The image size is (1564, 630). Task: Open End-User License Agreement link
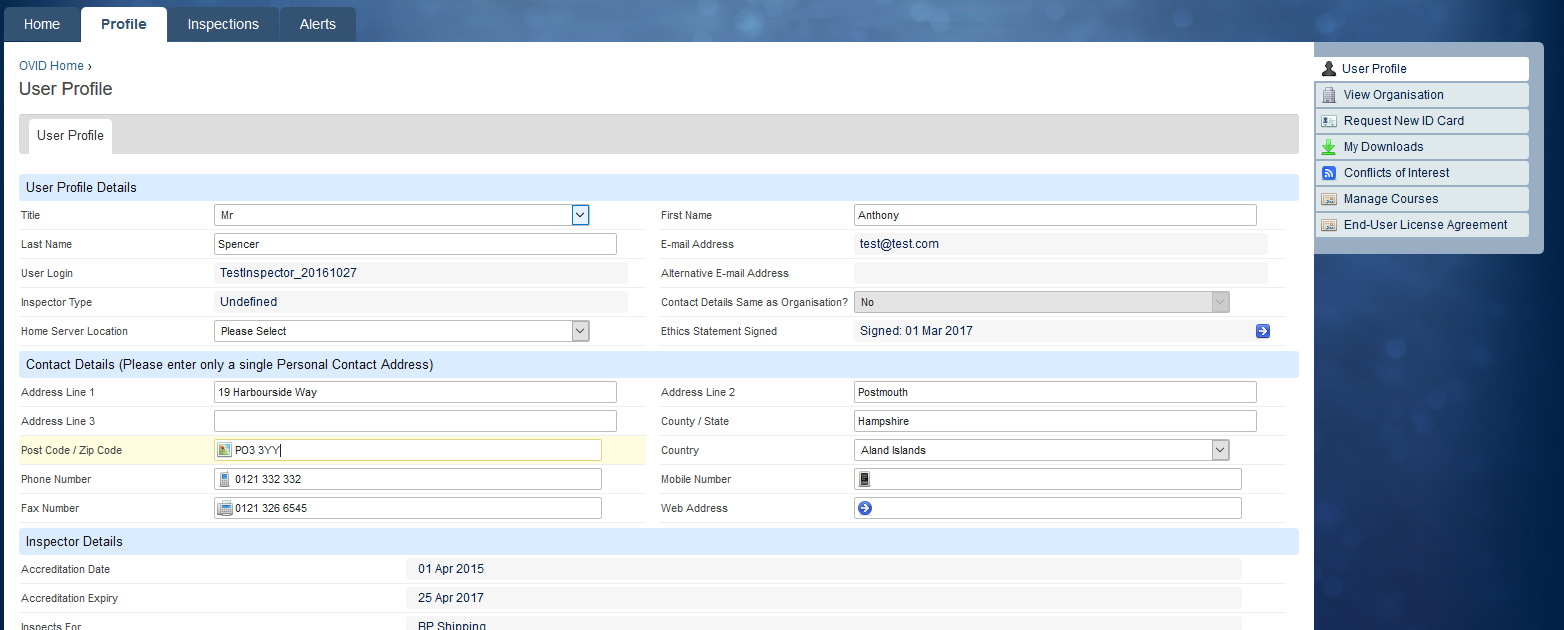coord(1426,225)
